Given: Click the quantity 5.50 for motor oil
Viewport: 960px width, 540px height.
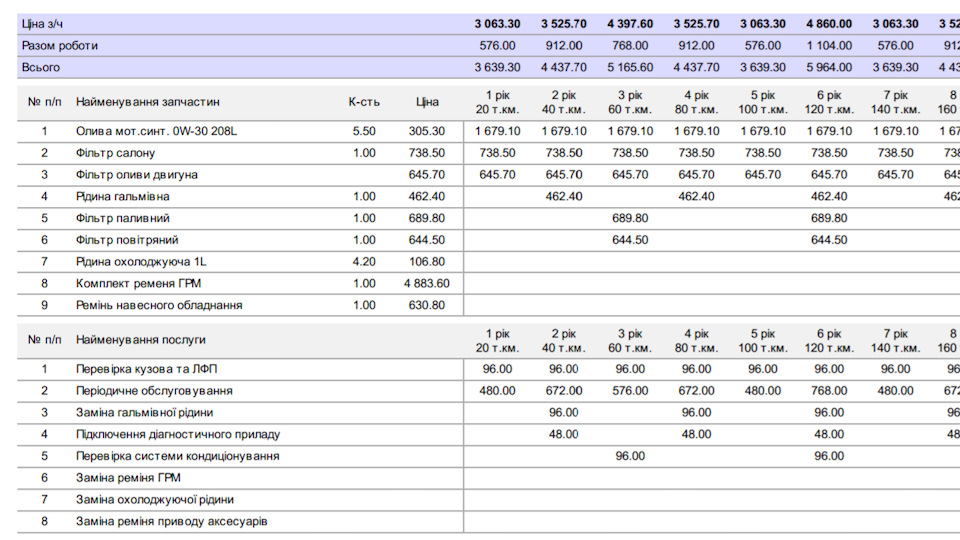Looking at the screenshot, I should [364, 131].
